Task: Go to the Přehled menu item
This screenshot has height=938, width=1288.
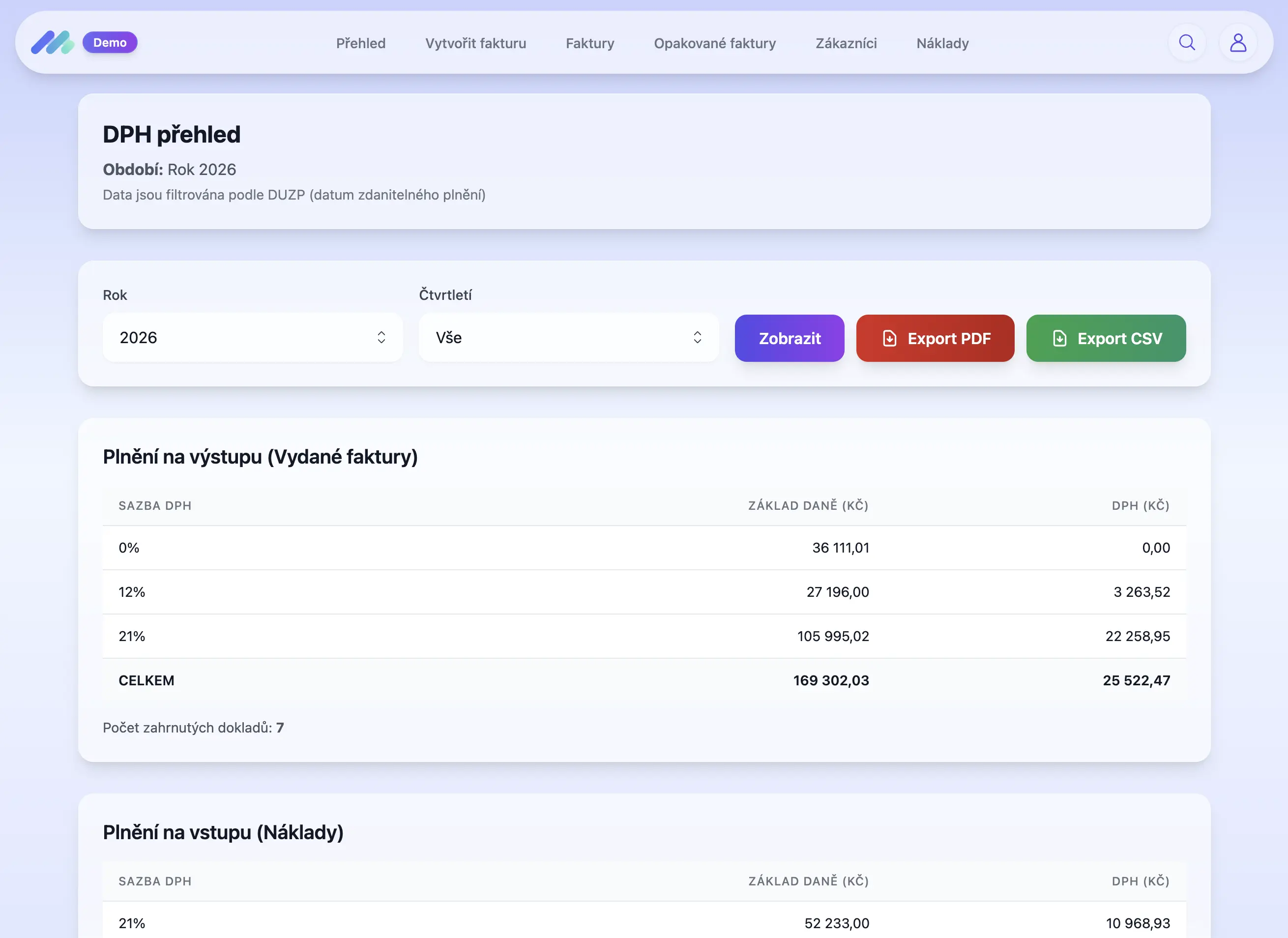Action: pos(361,43)
